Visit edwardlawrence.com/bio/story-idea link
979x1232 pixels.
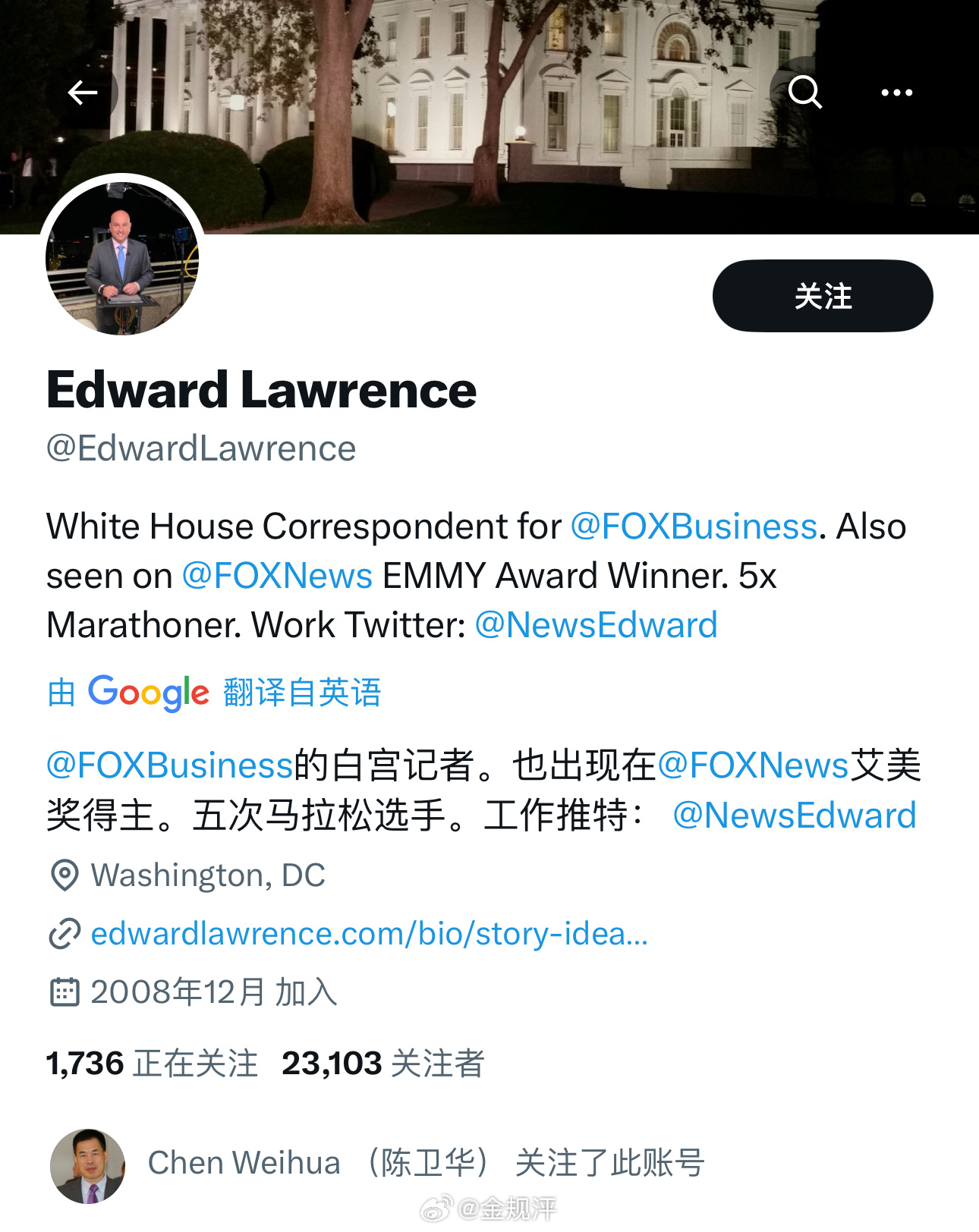click(370, 934)
